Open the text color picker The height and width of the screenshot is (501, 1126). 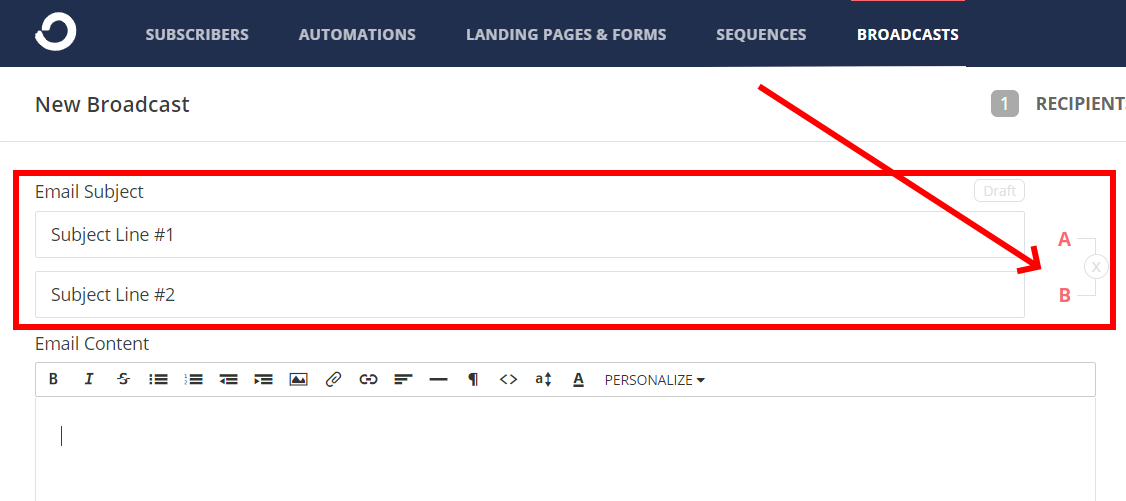pyautogui.click(x=578, y=380)
